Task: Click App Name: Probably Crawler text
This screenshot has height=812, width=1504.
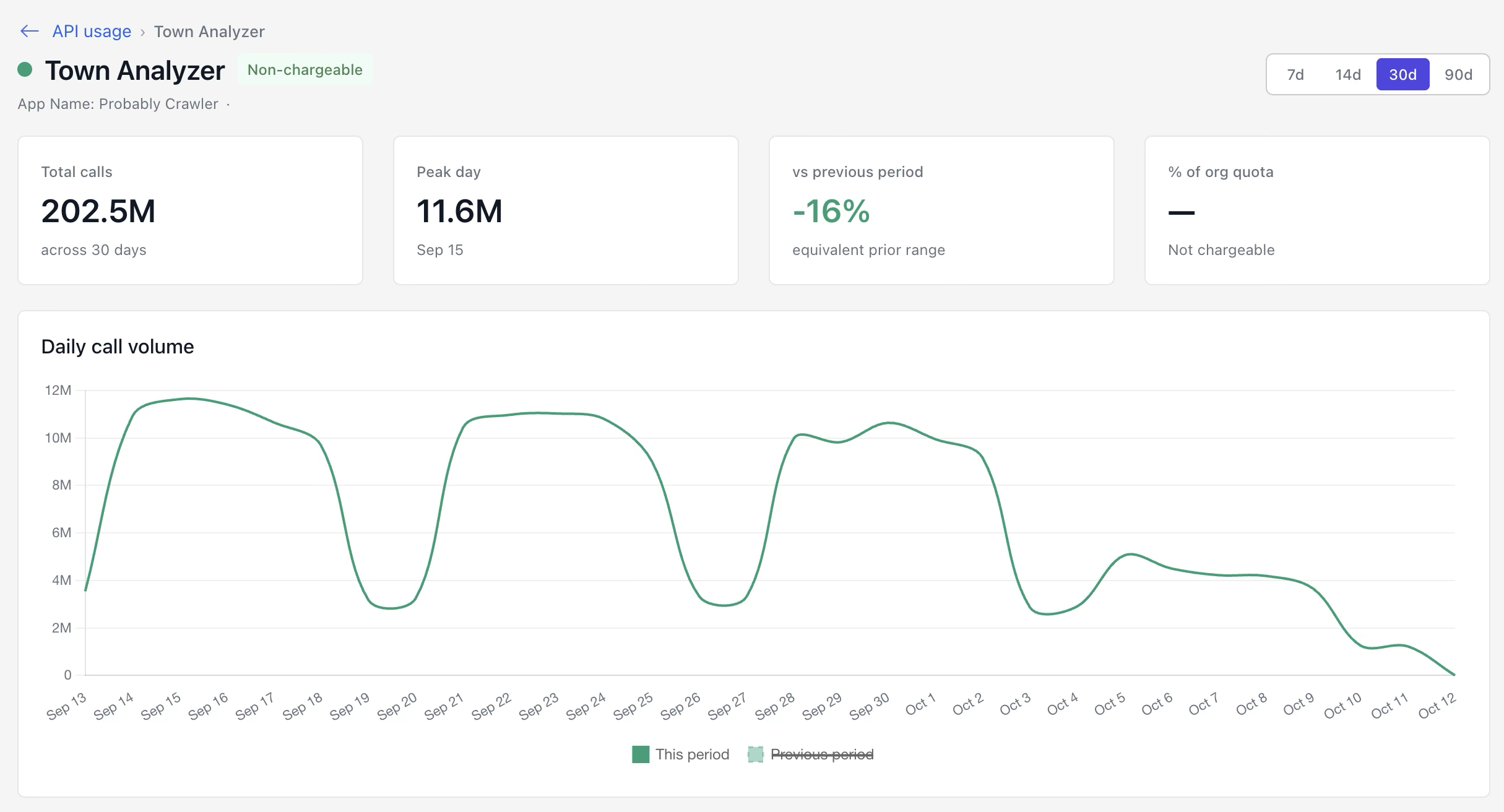Action: tap(118, 103)
